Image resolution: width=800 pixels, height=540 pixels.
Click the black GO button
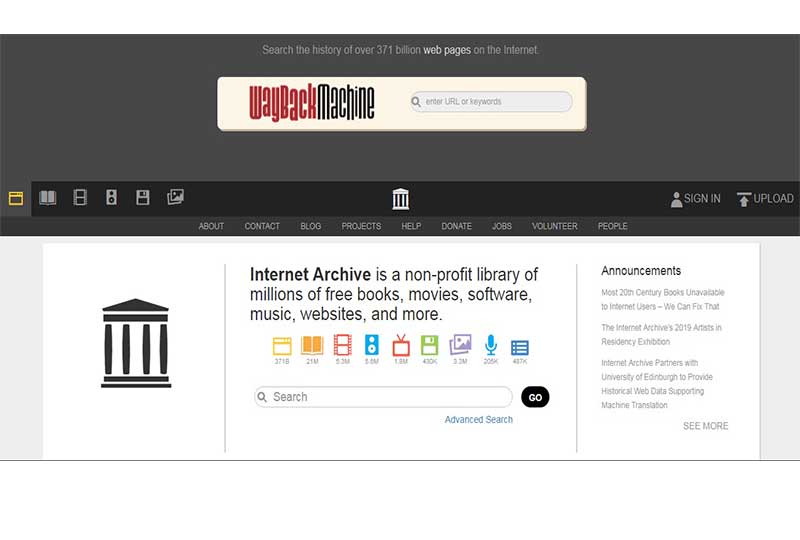(535, 397)
